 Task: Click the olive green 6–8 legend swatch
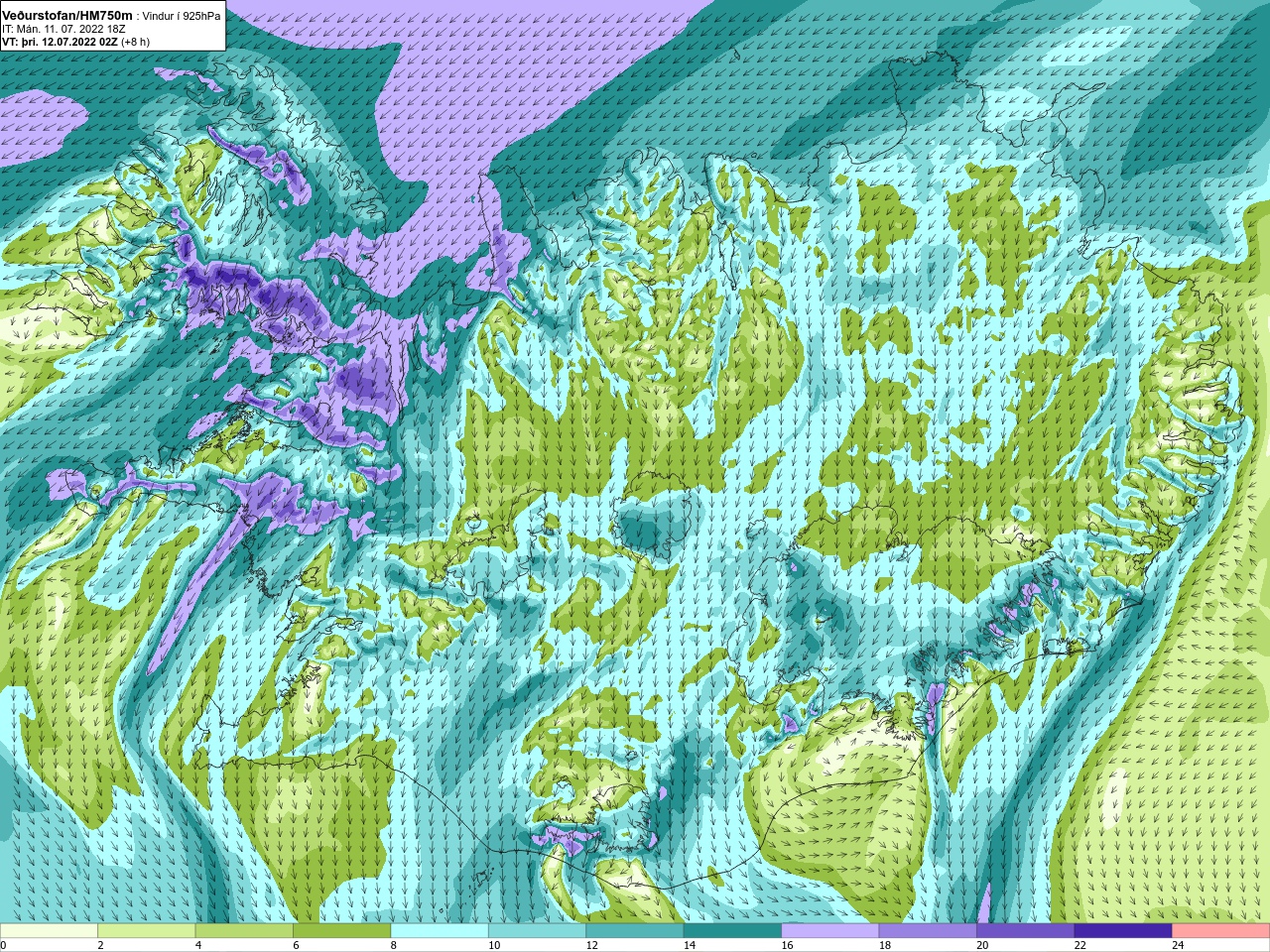[342, 931]
